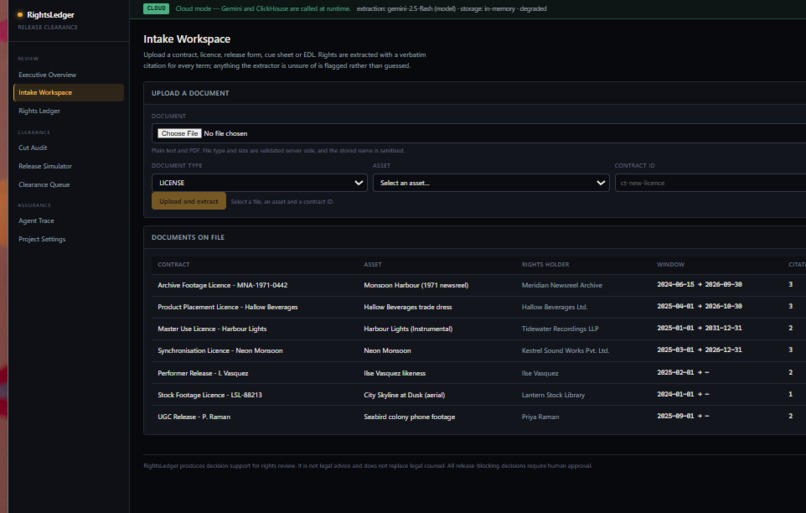Viewport: 806px width, 513px height.
Task: Expand the Select an asset dropdown
Action: pos(491,182)
